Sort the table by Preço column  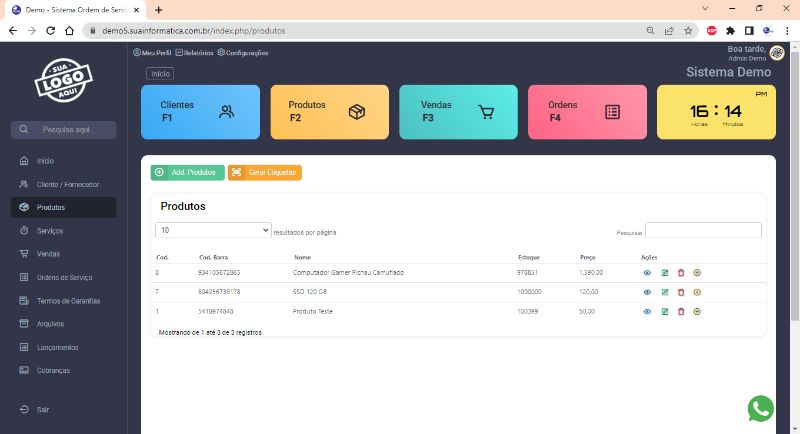588,257
